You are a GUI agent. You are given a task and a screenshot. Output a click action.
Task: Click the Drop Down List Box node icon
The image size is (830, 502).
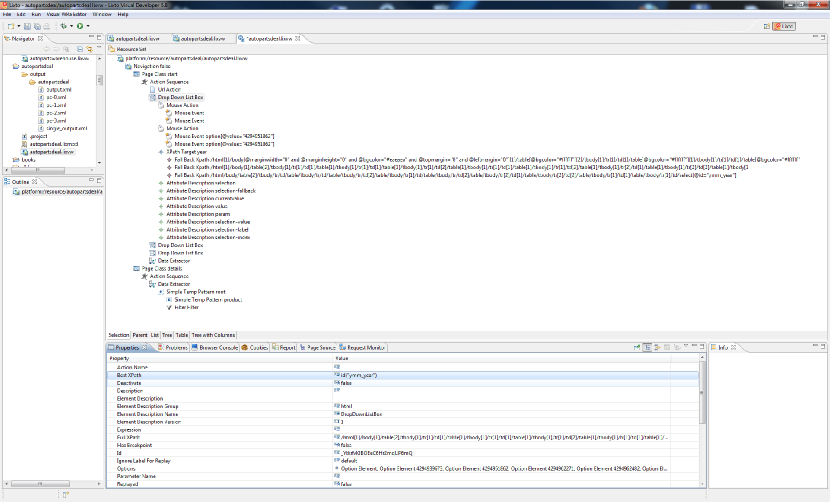(x=152, y=96)
